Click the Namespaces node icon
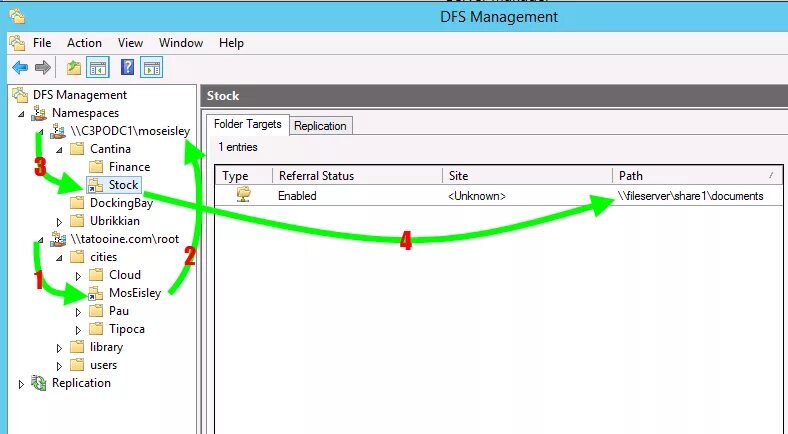Screen dimensions: 788x434 click(x=39, y=113)
